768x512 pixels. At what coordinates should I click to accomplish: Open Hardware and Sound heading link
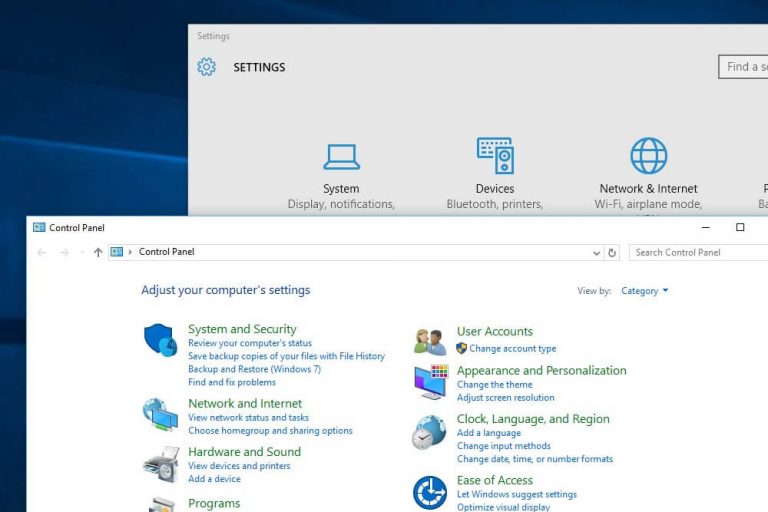244,452
